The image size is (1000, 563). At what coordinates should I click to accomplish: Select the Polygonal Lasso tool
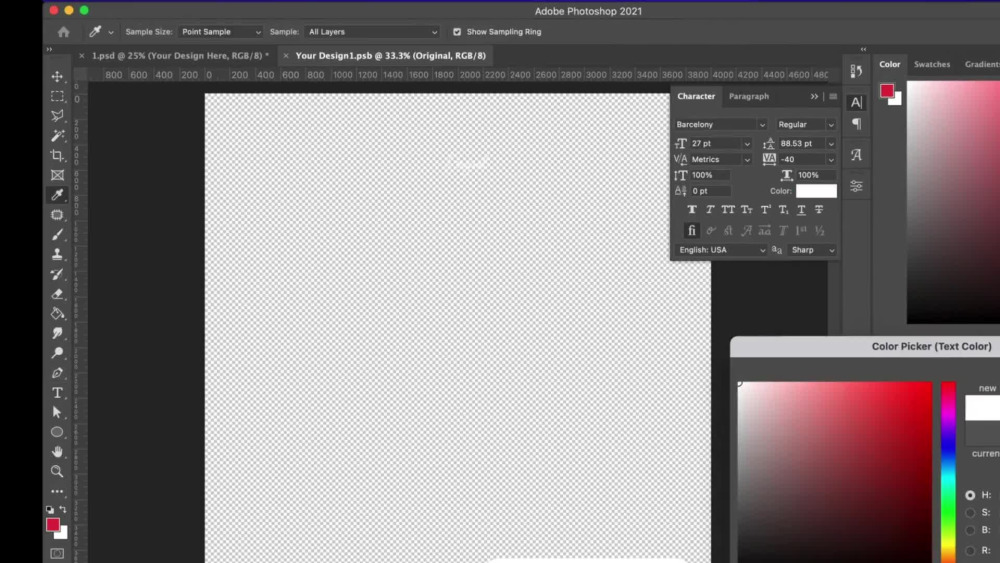(57, 116)
